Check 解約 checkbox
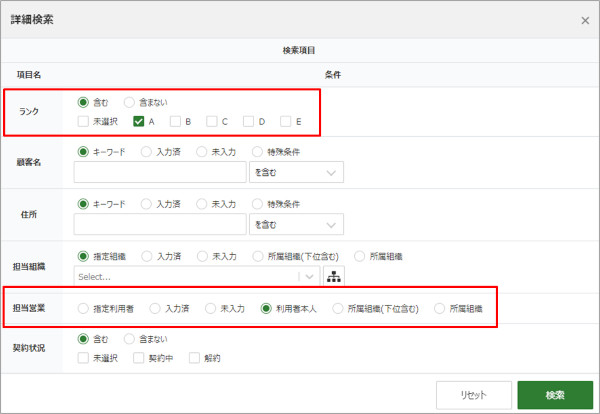 point(194,358)
